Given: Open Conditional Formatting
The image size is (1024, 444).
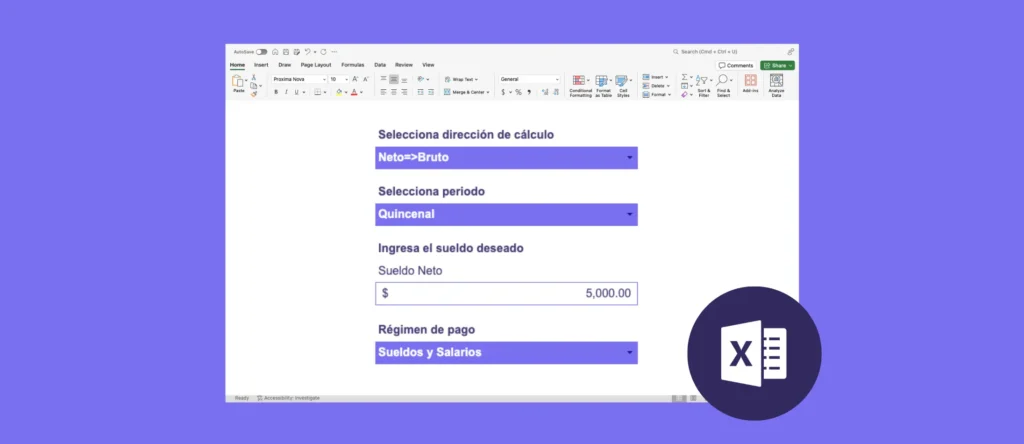Looking at the screenshot, I should coord(581,86).
